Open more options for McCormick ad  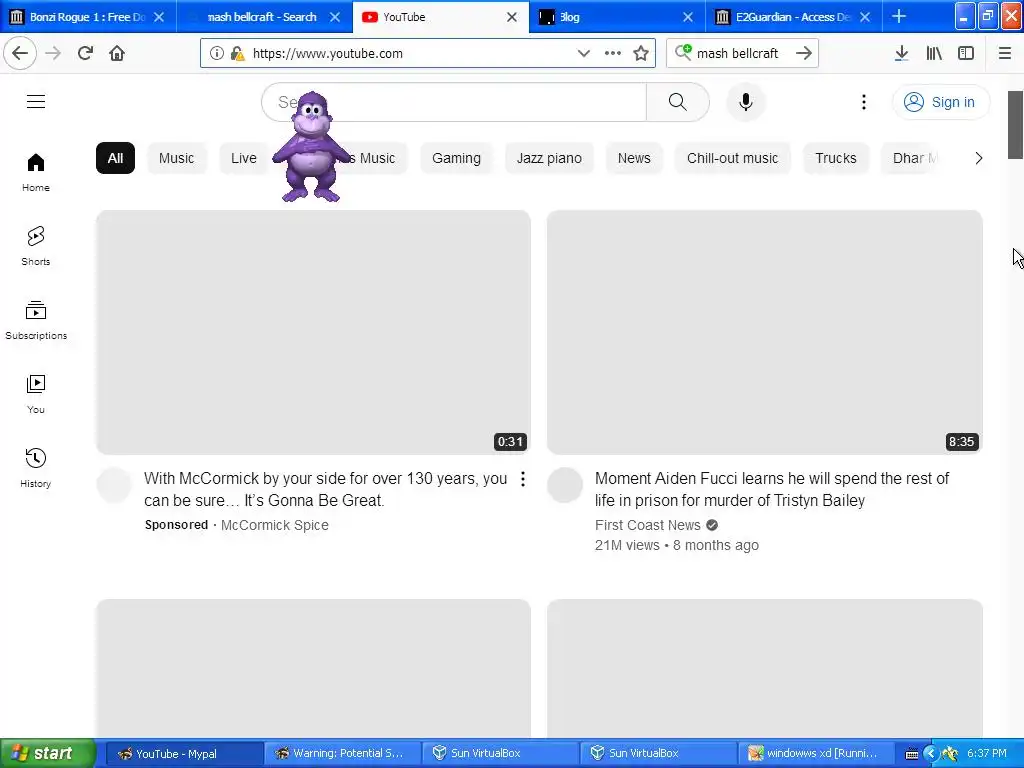pyautogui.click(x=522, y=479)
